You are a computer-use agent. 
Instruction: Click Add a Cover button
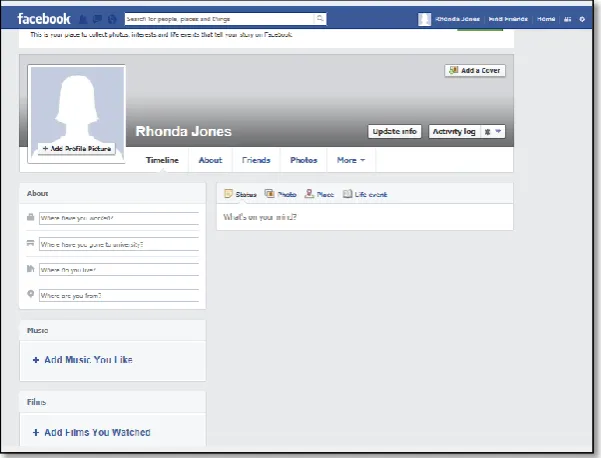coord(475,71)
